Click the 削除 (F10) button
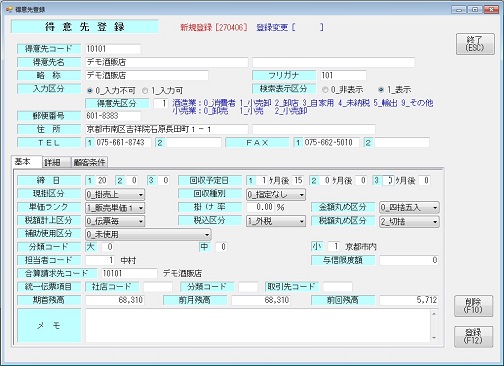Image resolution: width=504 pixels, height=366 pixels. (x=473, y=306)
